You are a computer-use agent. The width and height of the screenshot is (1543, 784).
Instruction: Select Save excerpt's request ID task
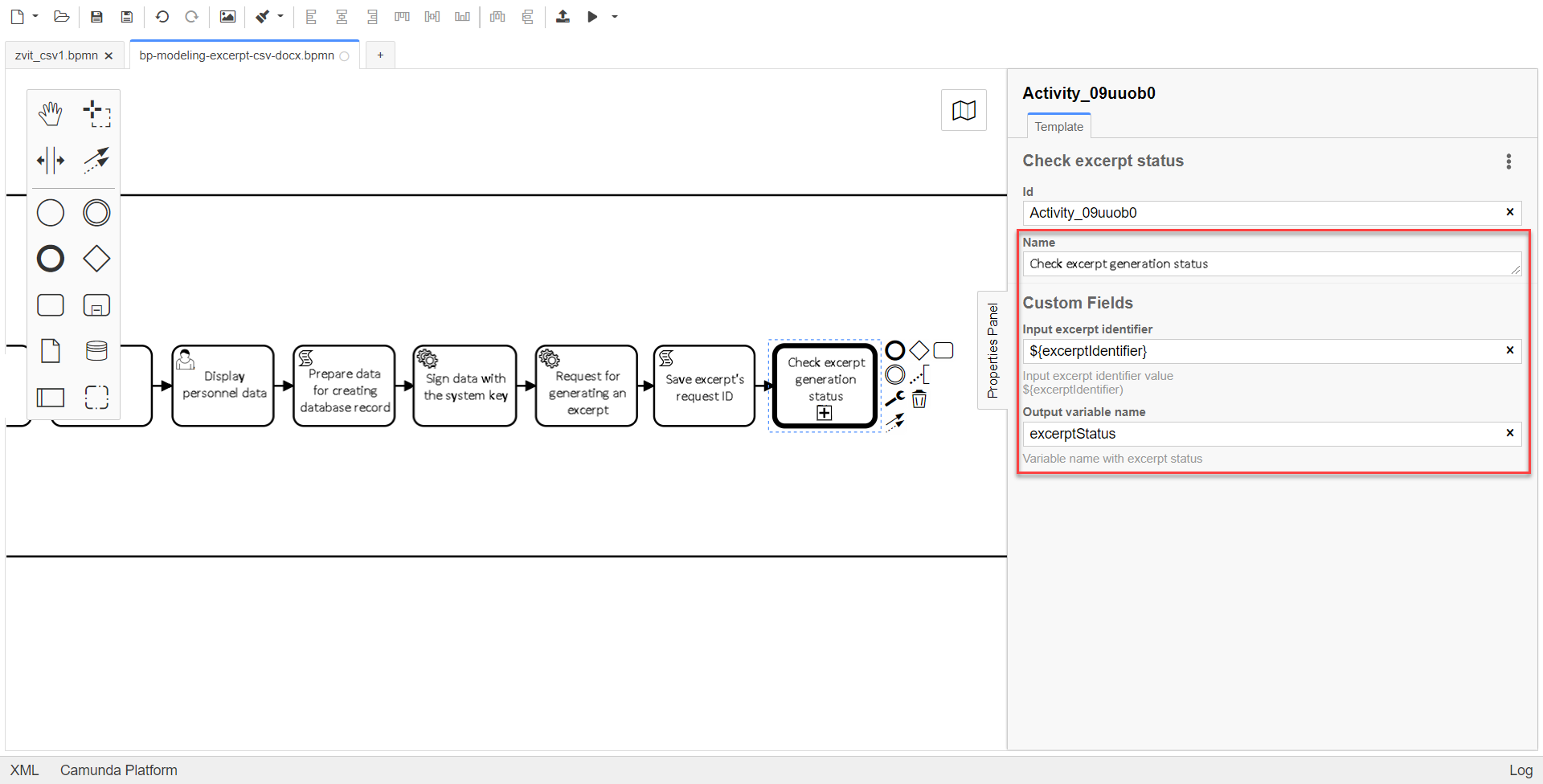705,386
